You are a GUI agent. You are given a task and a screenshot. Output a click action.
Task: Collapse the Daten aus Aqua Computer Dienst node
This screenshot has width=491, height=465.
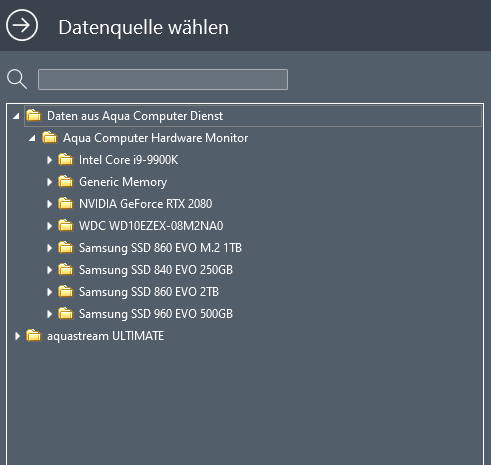pos(16,116)
